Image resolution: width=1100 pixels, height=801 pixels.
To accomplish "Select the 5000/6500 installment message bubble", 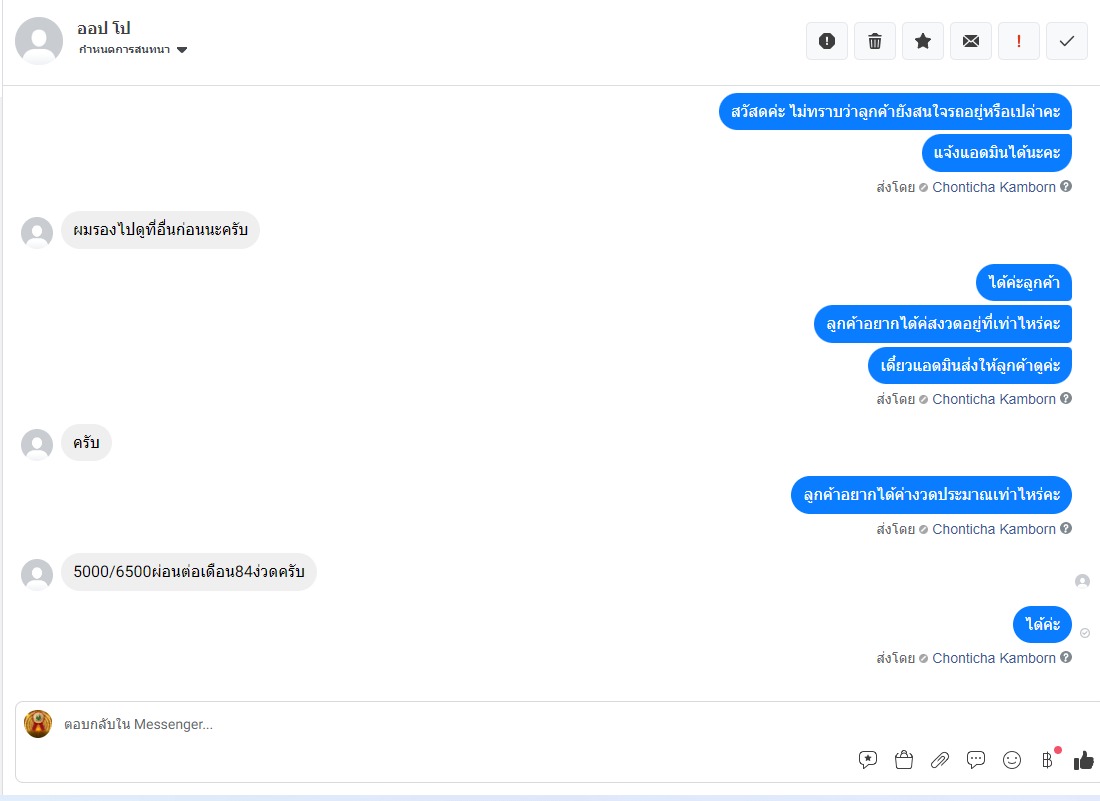I will (x=189, y=572).
